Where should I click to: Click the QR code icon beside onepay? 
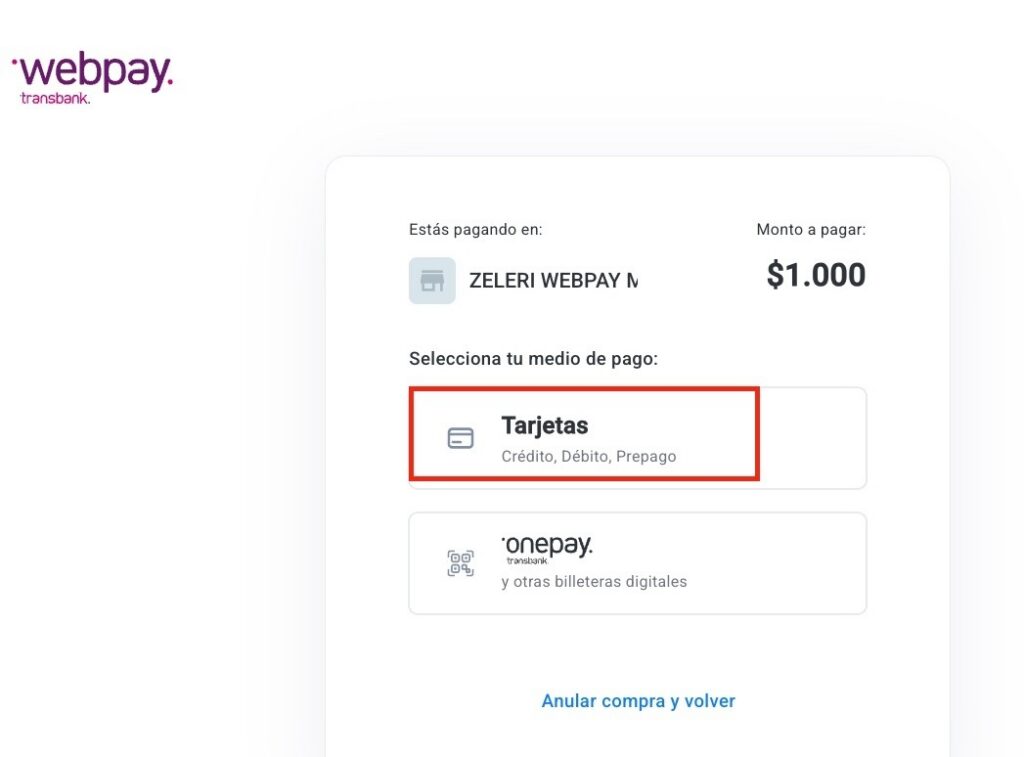point(460,563)
